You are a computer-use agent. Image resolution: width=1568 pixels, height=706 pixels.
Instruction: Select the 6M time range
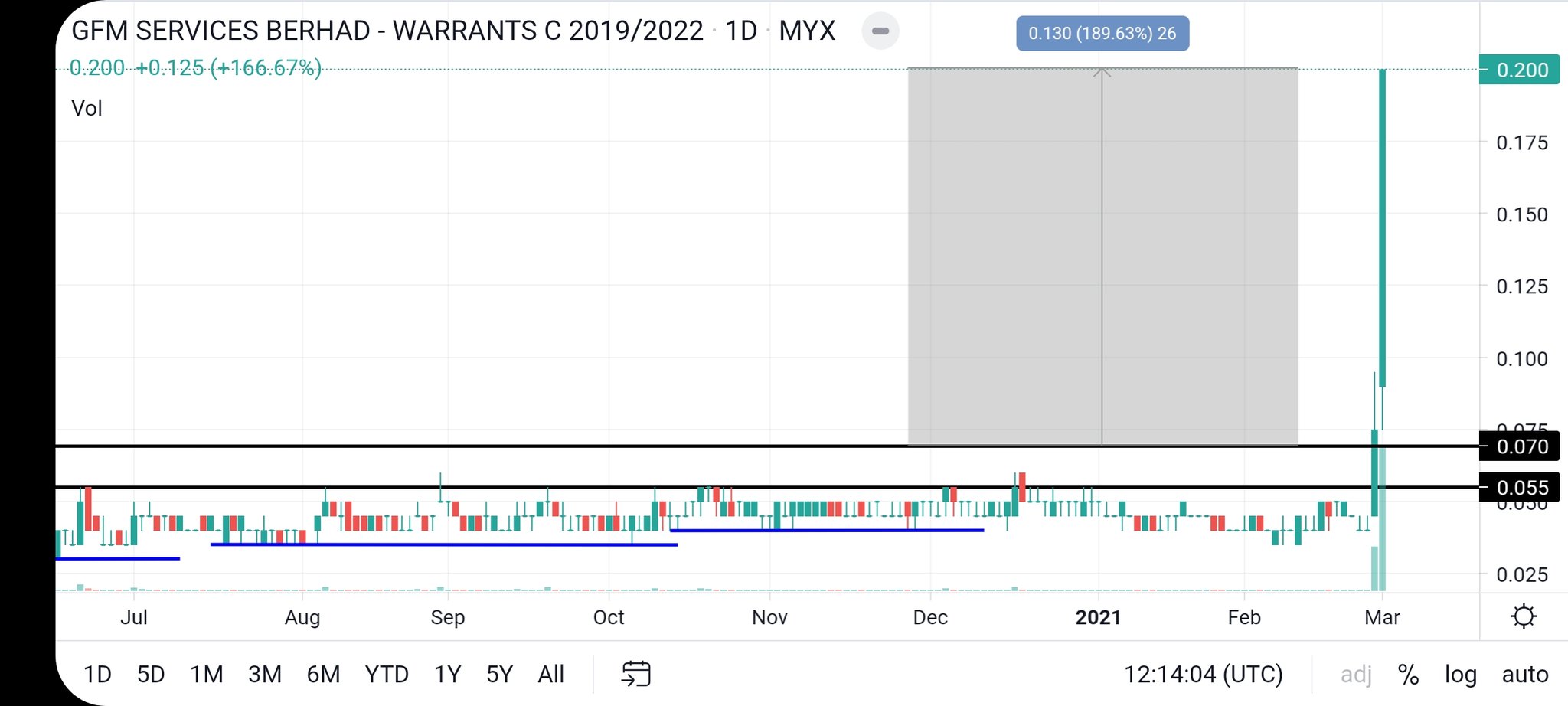click(x=323, y=675)
